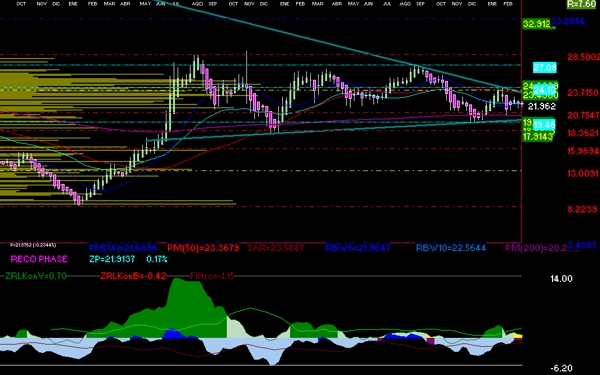Click the RBW5=21.9647 indicator label

(x=358, y=248)
